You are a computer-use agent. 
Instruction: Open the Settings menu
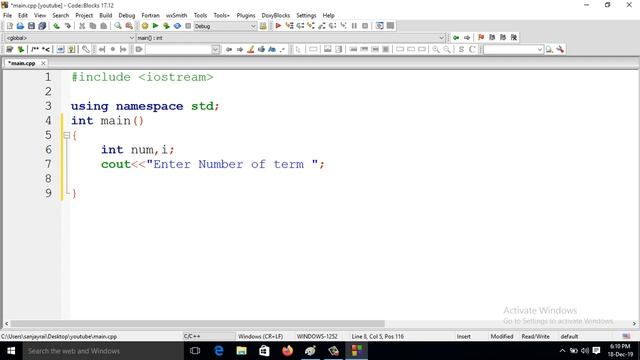[306, 15]
